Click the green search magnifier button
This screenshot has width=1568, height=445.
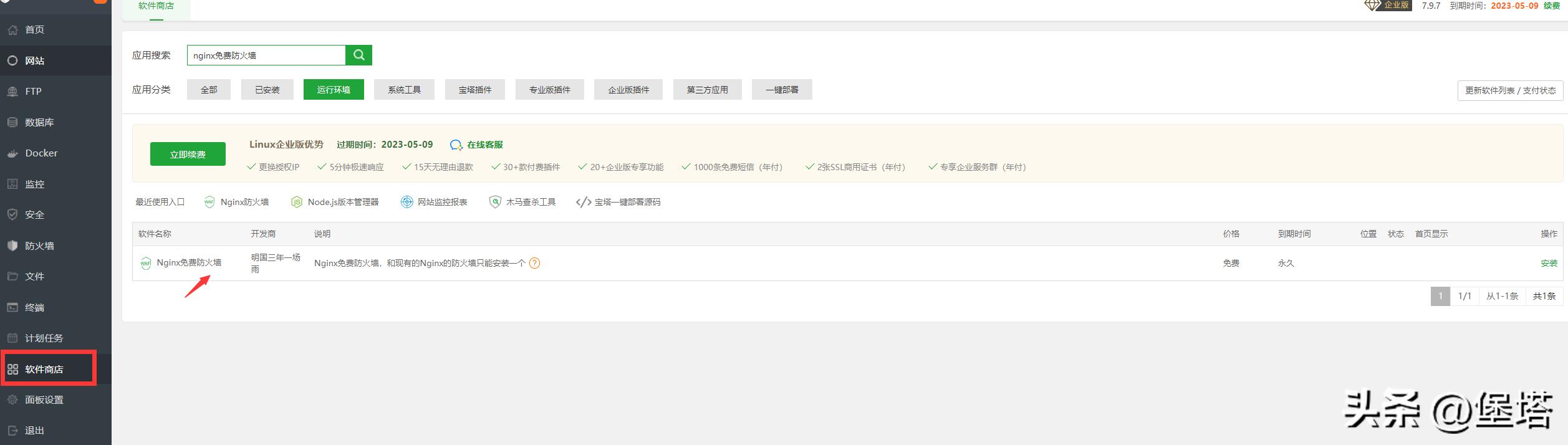pyautogui.click(x=359, y=55)
